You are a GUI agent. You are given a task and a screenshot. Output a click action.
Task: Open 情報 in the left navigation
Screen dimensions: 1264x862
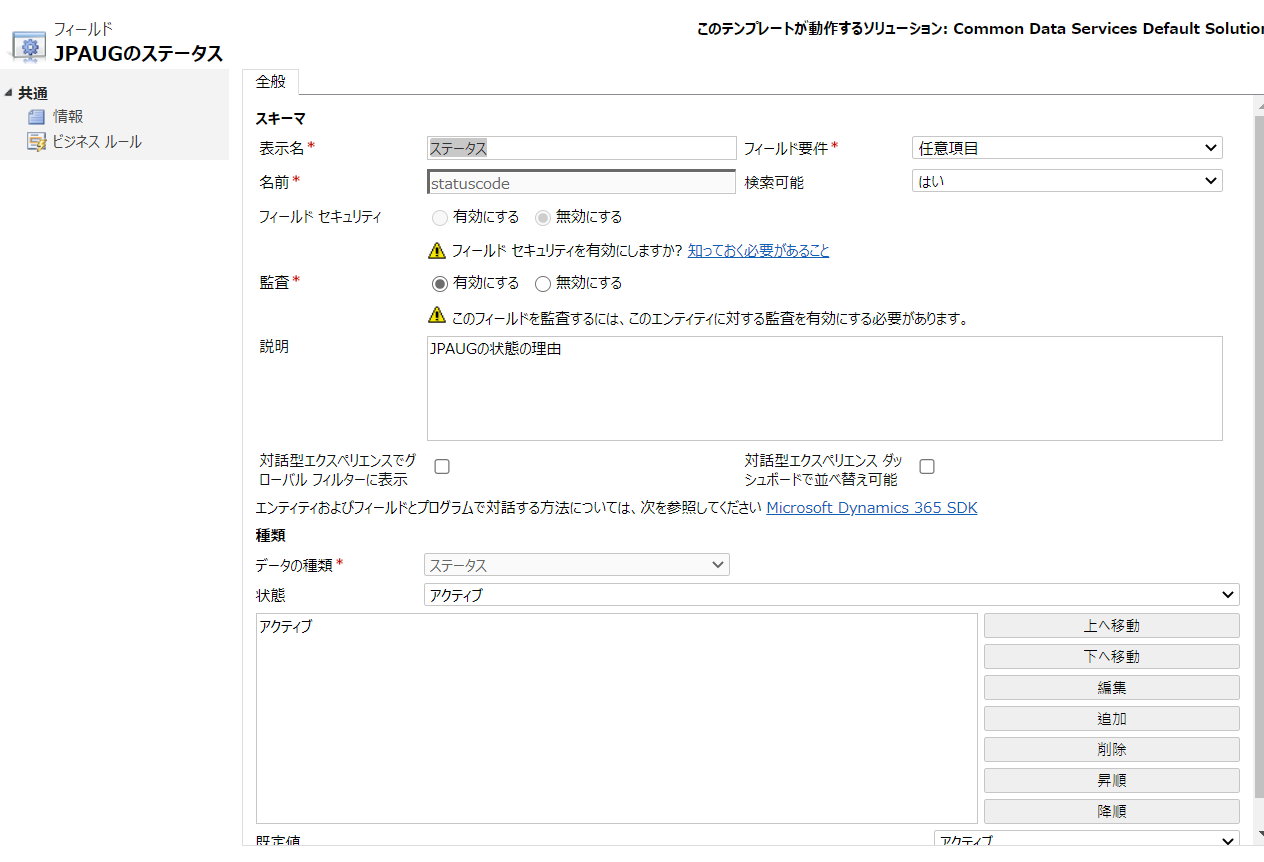point(68,117)
